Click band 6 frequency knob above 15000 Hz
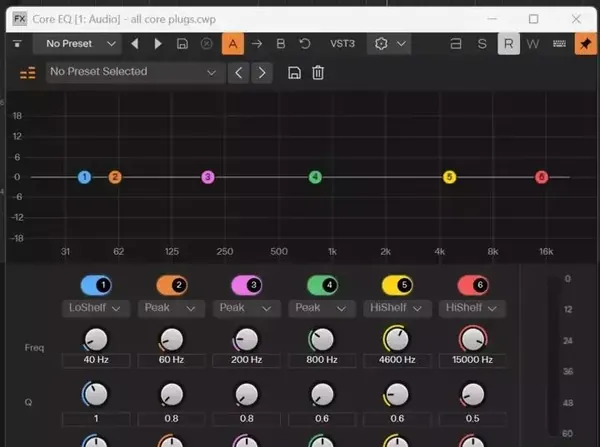 point(473,339)
